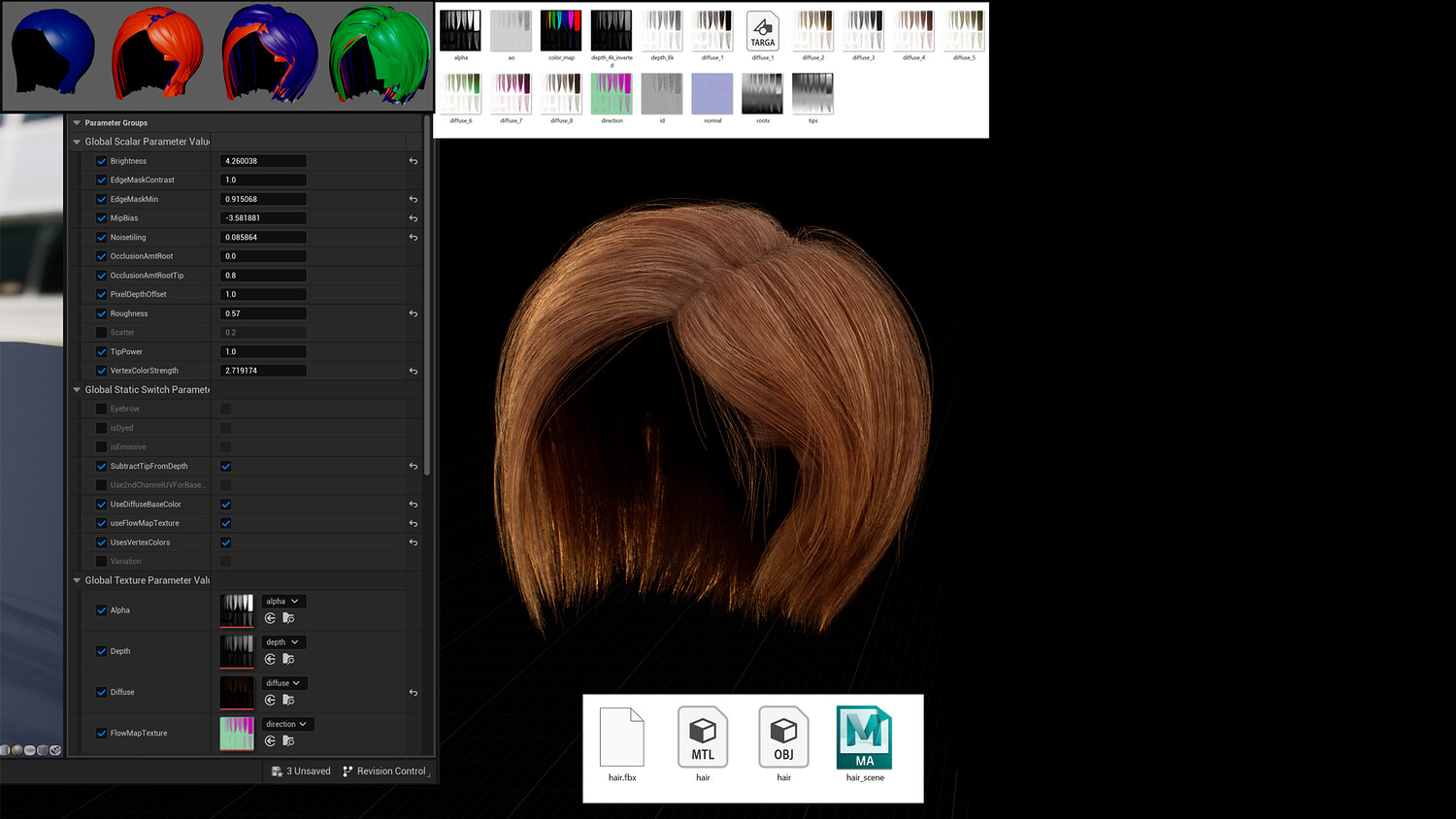This screenshot has width=1456, height=819.
Task: Open the alpha texture dropdown
Action: 282,602
